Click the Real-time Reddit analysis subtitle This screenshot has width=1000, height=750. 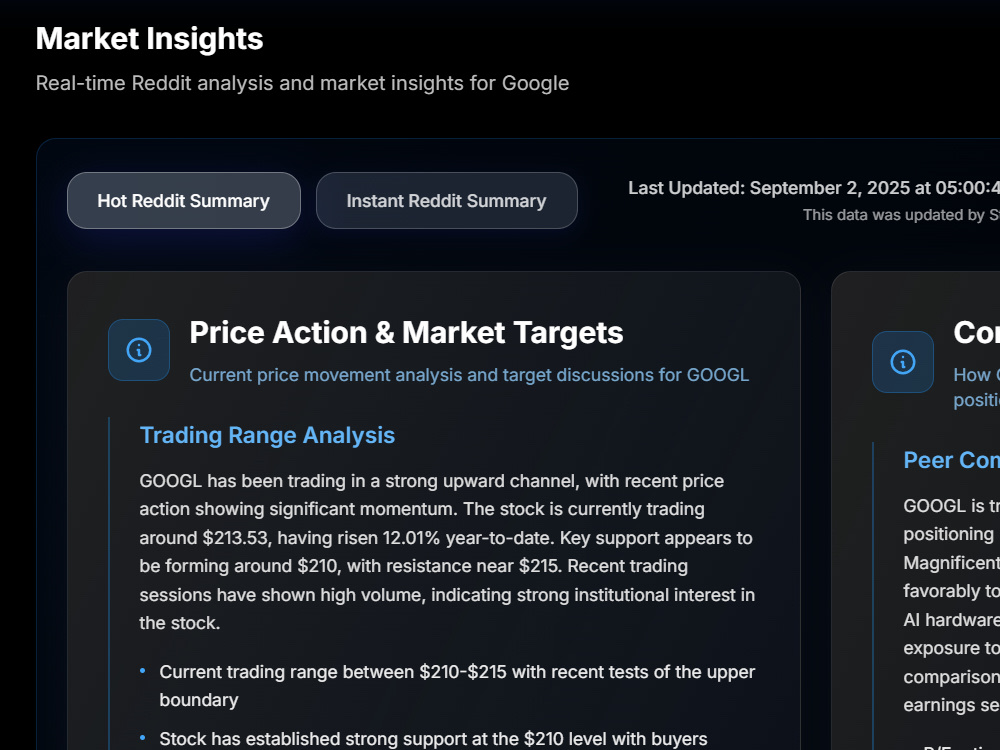302,83
